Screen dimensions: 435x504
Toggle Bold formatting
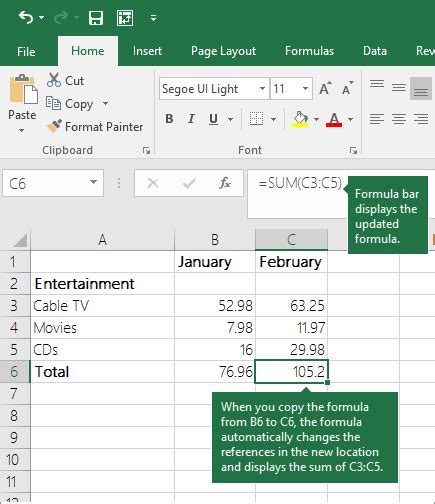pyautogui.click(x=169, y=119)
